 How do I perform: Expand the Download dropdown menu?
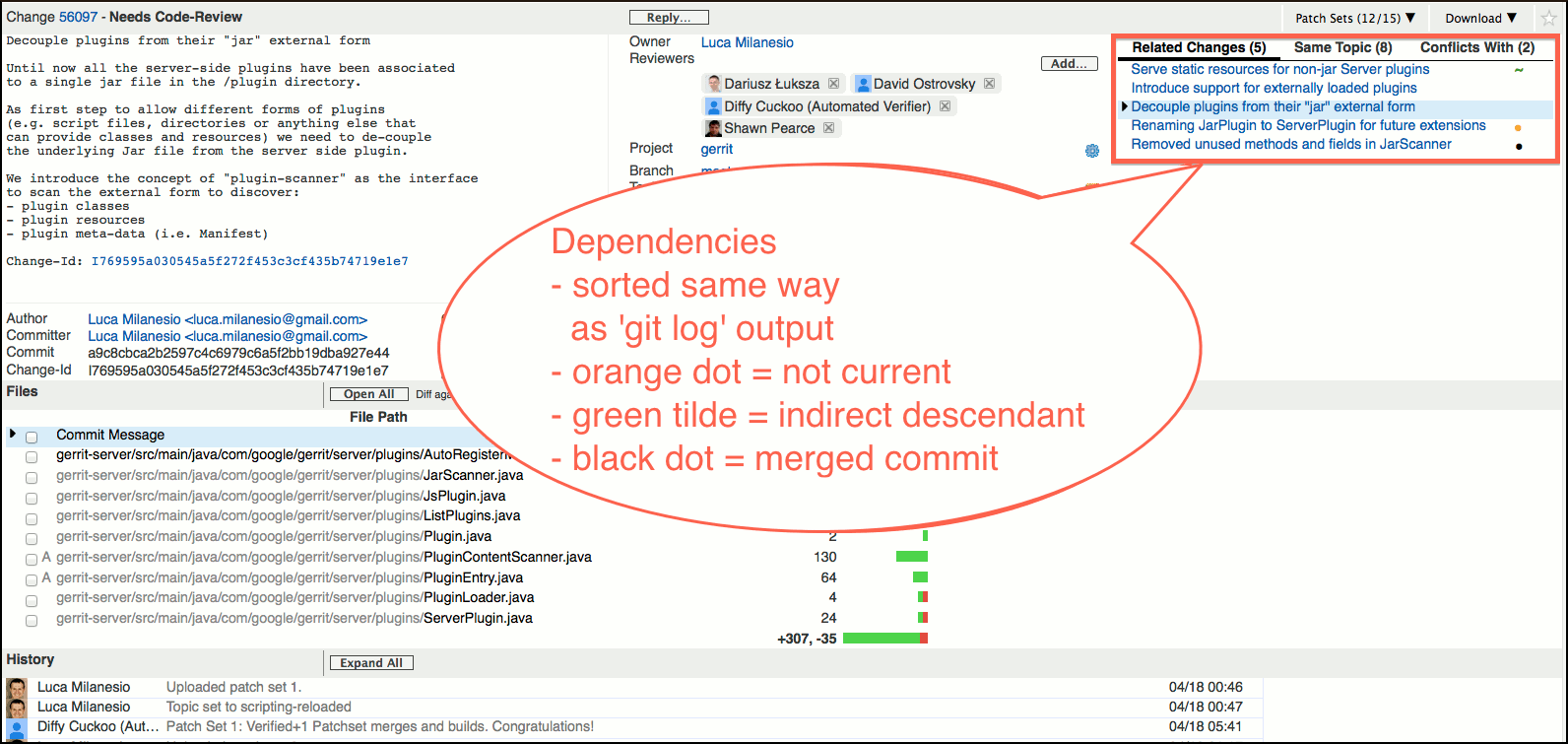tap(1480, 18)
